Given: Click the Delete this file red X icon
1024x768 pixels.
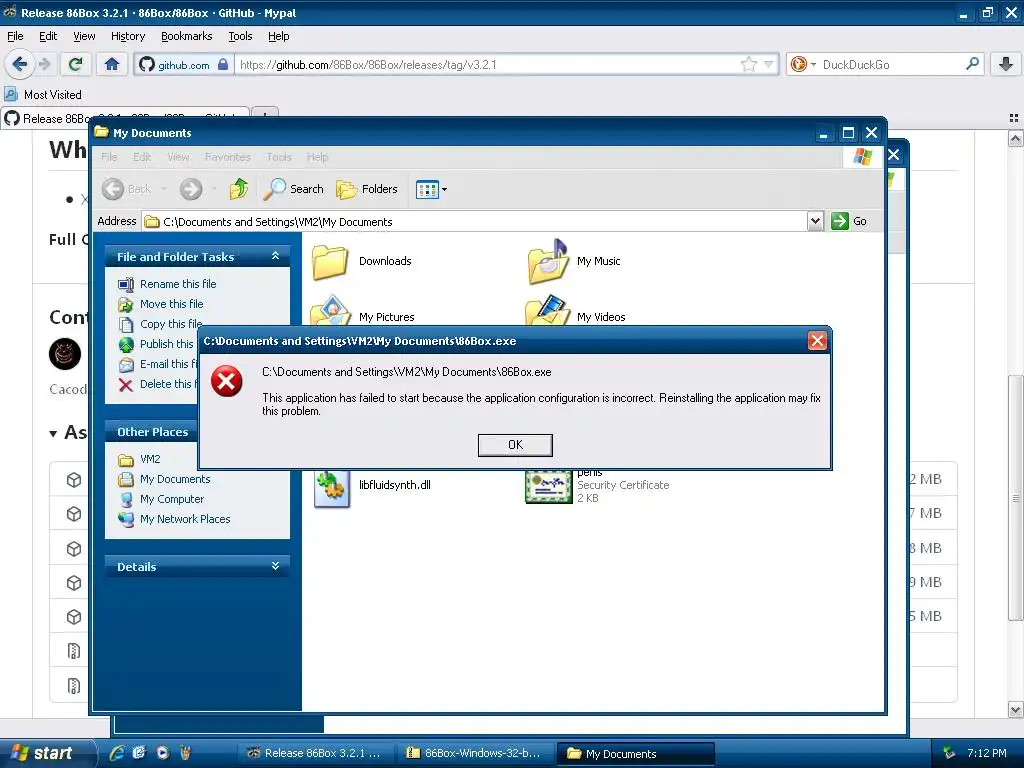Looking at the screenshot, I should click(126, 385).
